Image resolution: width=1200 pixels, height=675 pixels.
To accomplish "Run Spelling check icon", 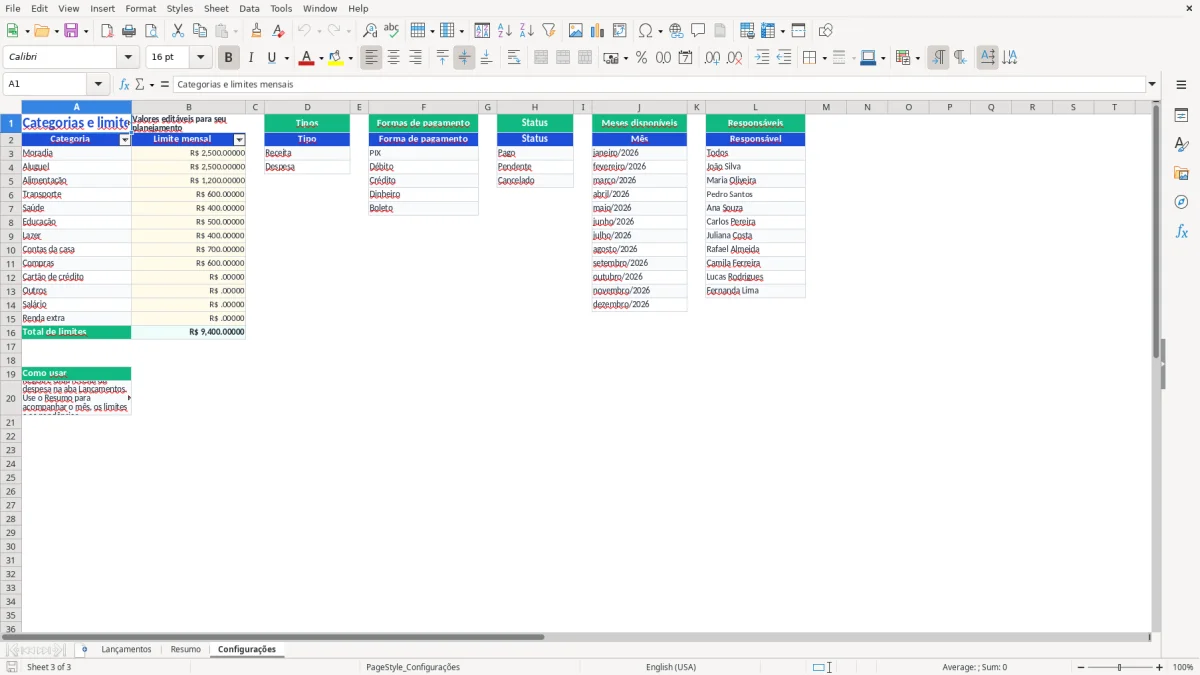I will (x=392, y=31).
